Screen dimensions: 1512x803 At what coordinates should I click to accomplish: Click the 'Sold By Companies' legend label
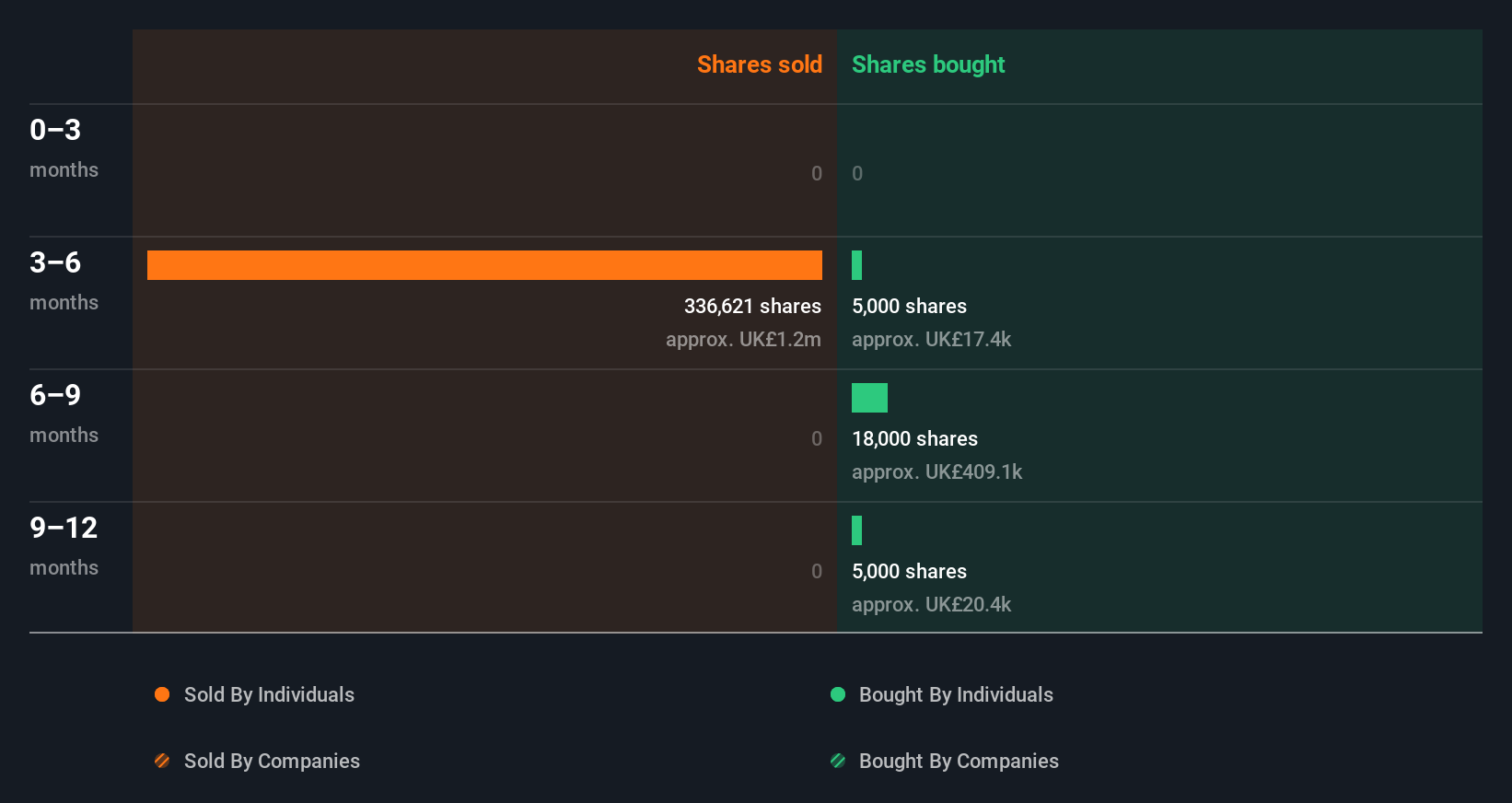click(x=272, y=761)
